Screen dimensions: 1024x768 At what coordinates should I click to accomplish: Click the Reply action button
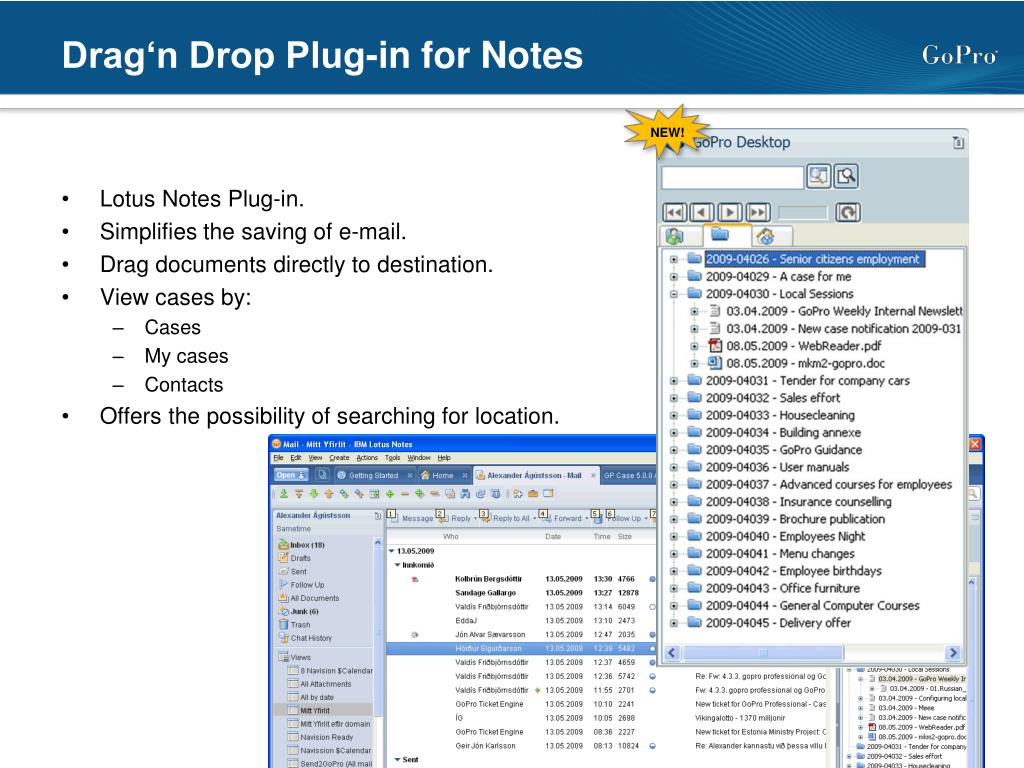pos(456,518)
